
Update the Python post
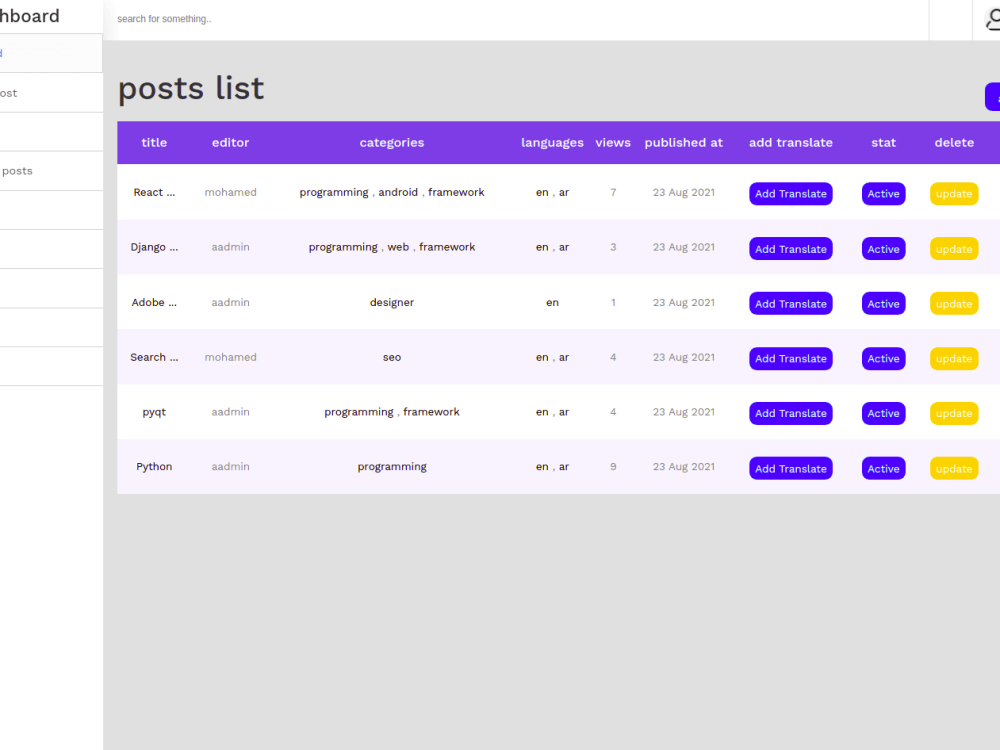pyautogui.click(x=953, y=469)
